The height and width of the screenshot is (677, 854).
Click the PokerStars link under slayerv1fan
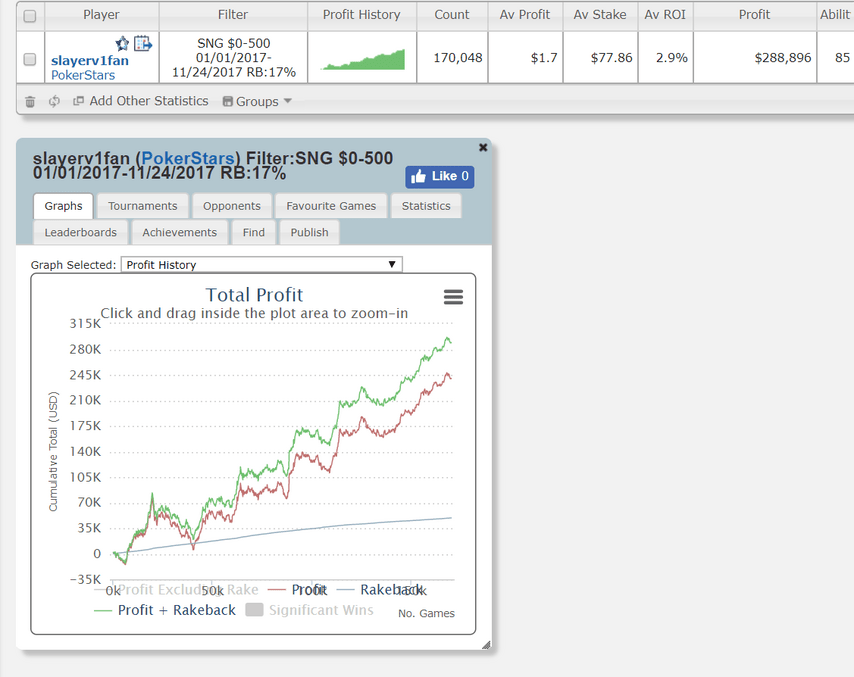click(83, 75)
